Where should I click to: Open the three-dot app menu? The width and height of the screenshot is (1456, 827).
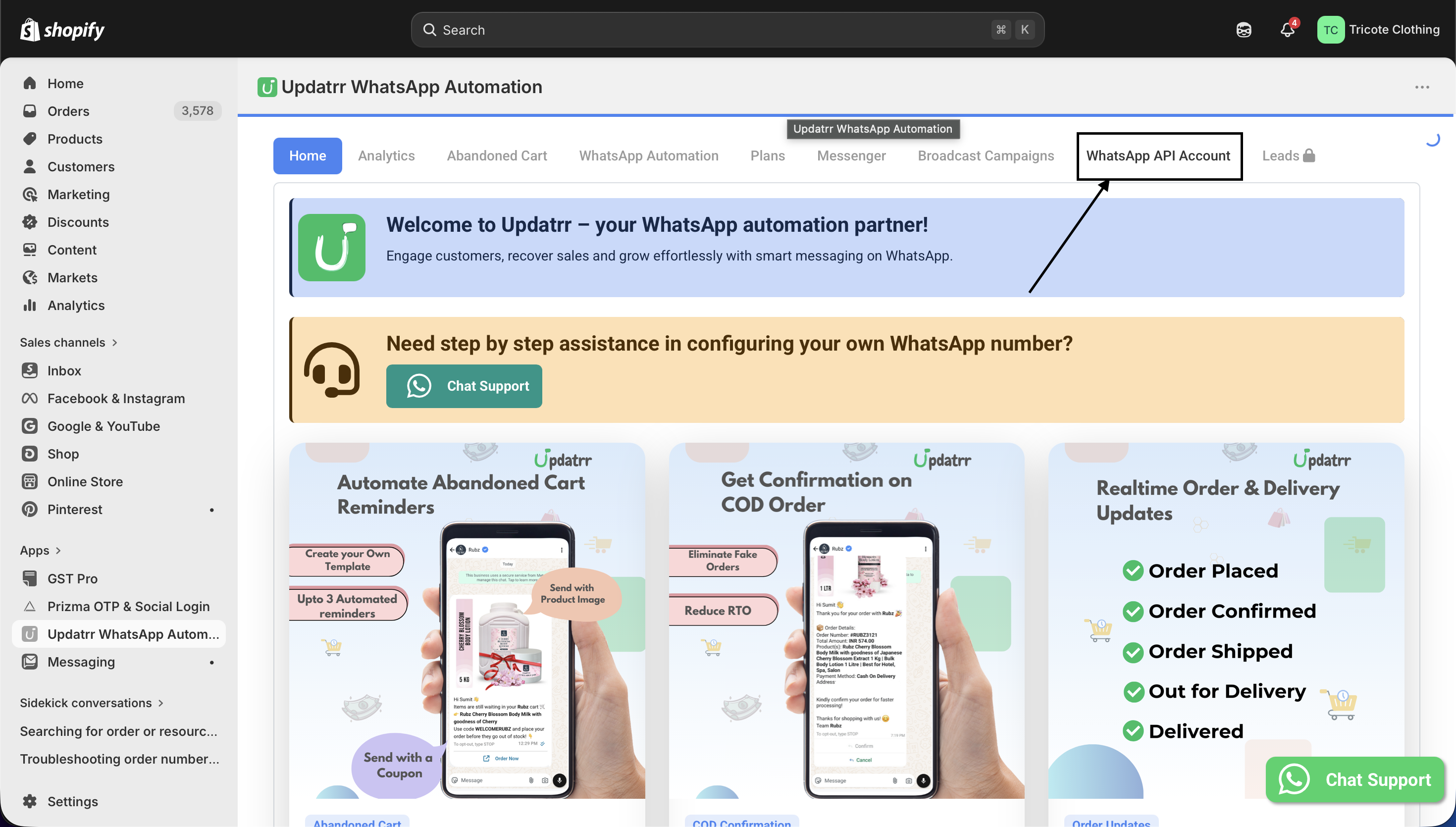1422,87
